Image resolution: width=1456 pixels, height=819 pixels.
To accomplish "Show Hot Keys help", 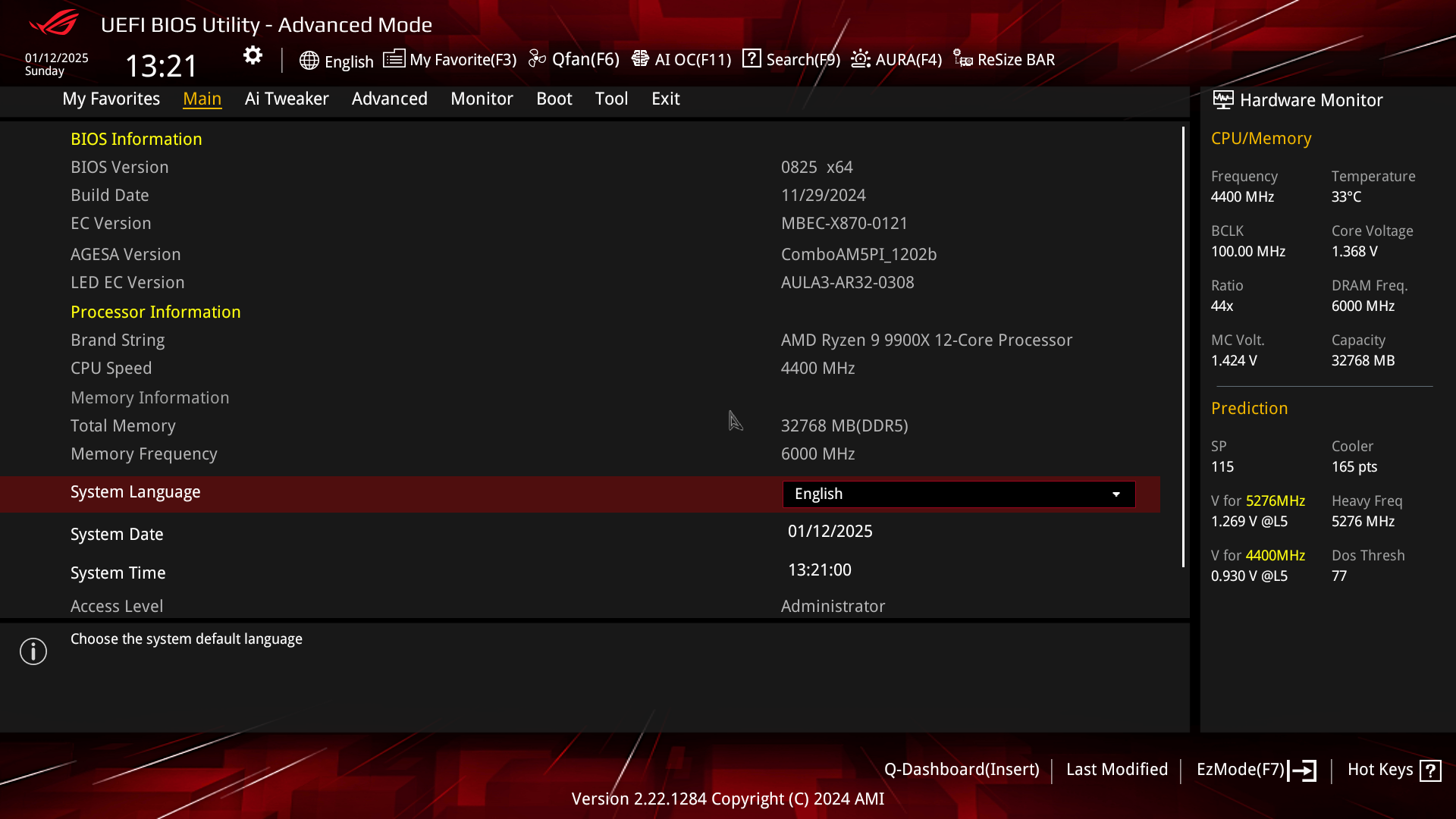I will [x=1394, y=770].
